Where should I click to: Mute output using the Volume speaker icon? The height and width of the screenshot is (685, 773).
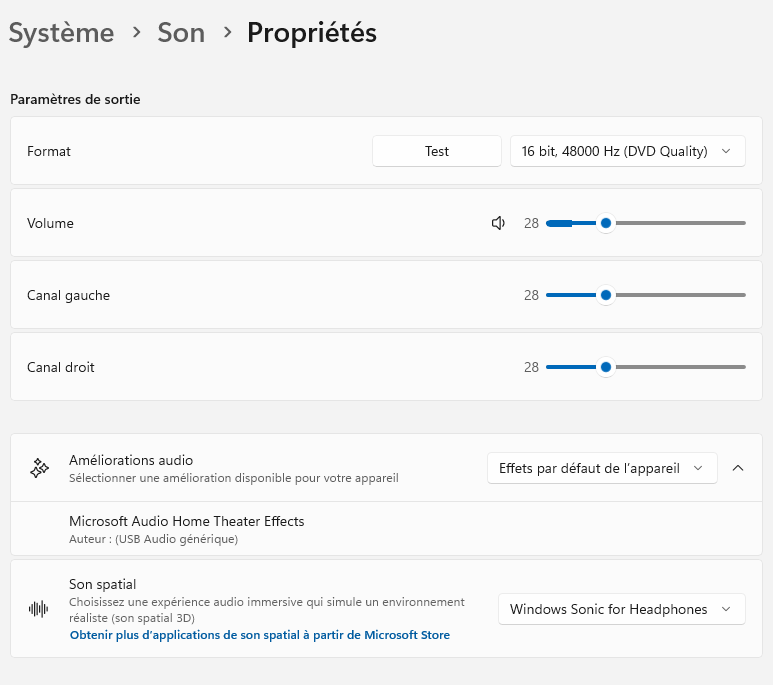(498, 223)
